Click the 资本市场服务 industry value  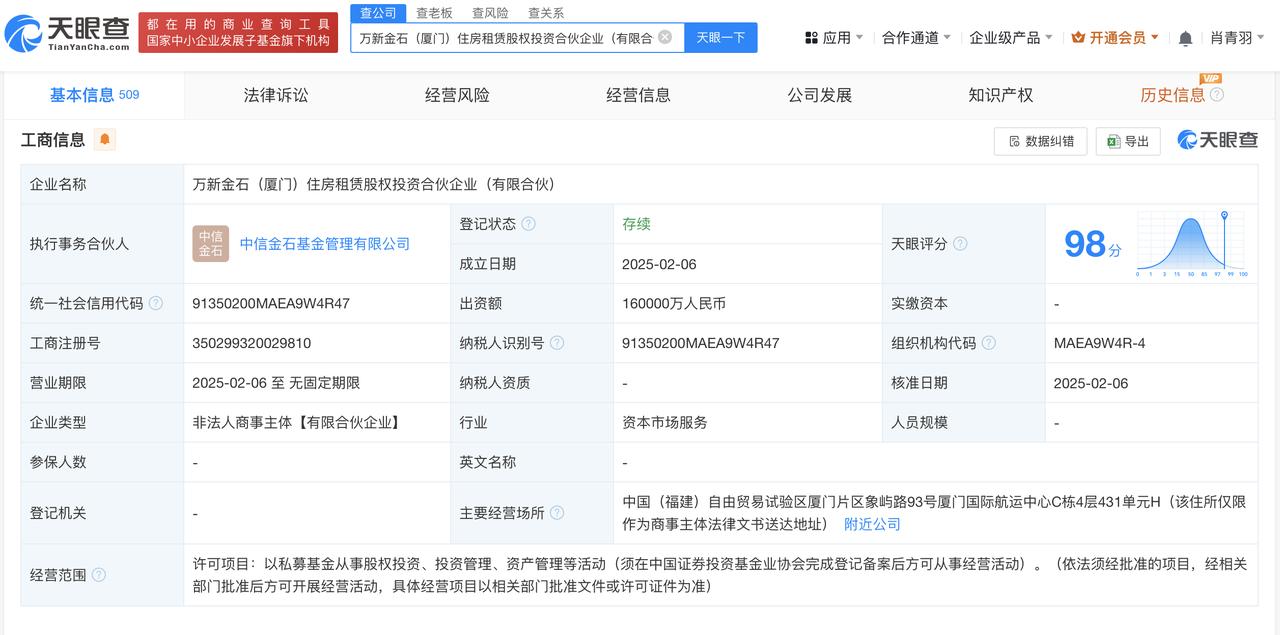[664, 423]
